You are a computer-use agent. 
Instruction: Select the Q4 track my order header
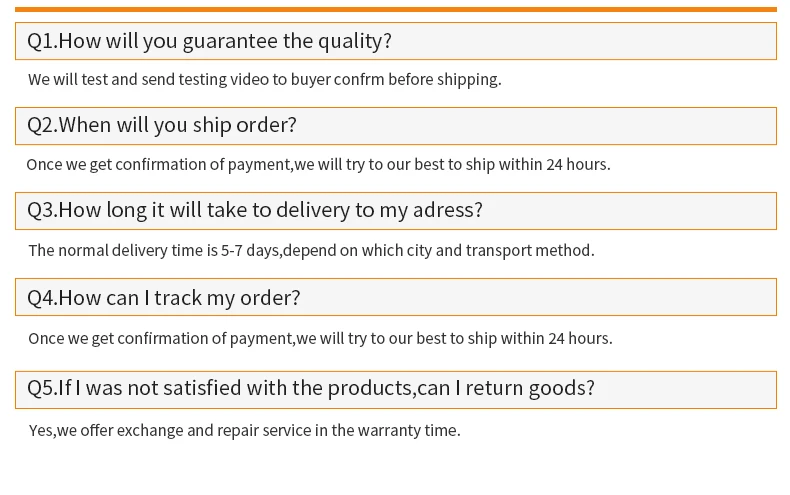click(x=396, y=297)
